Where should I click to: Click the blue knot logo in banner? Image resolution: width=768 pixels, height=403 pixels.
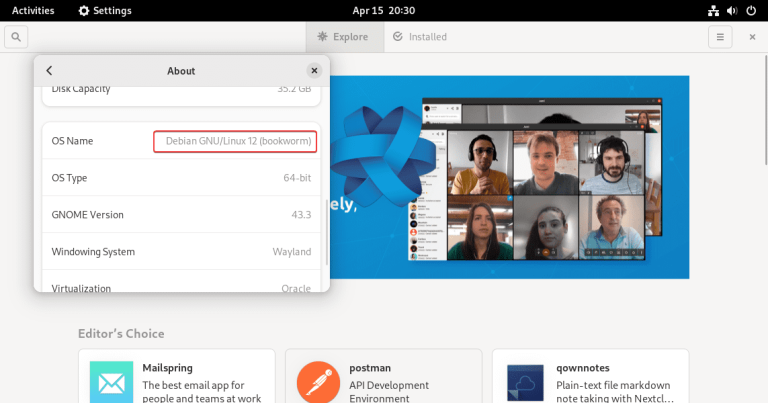pos(382,156)
